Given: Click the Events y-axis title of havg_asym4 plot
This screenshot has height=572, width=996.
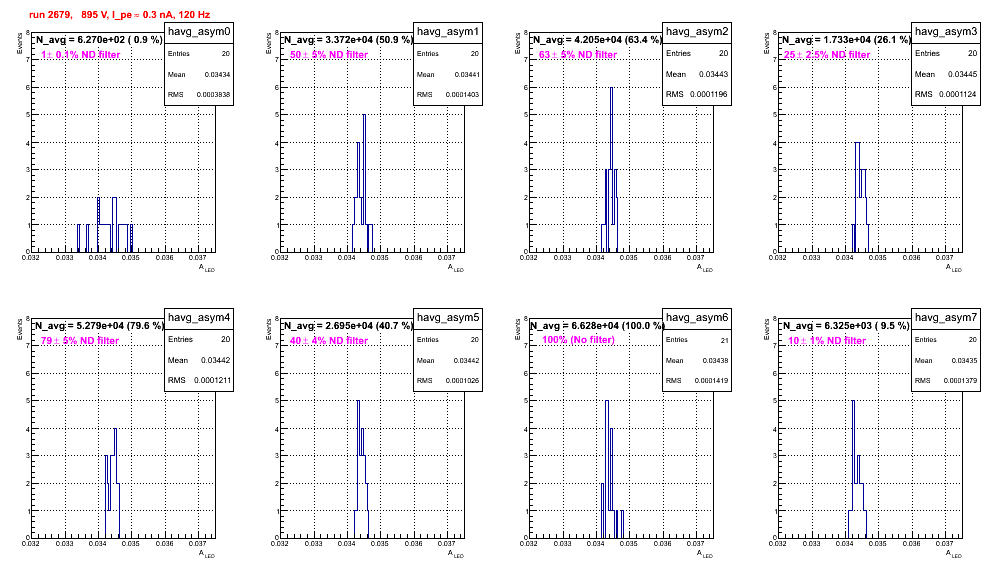Looking at the screenshot, I should [x=19, y=329].
